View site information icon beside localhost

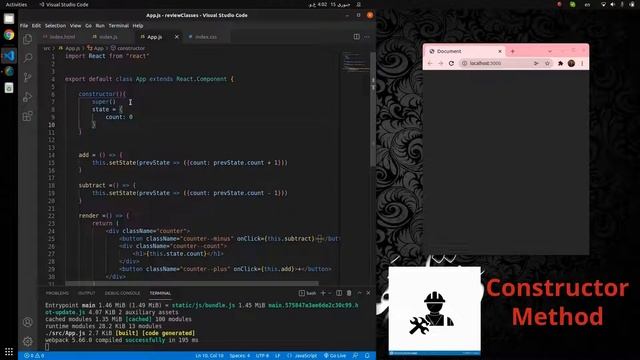pos(464,63)
